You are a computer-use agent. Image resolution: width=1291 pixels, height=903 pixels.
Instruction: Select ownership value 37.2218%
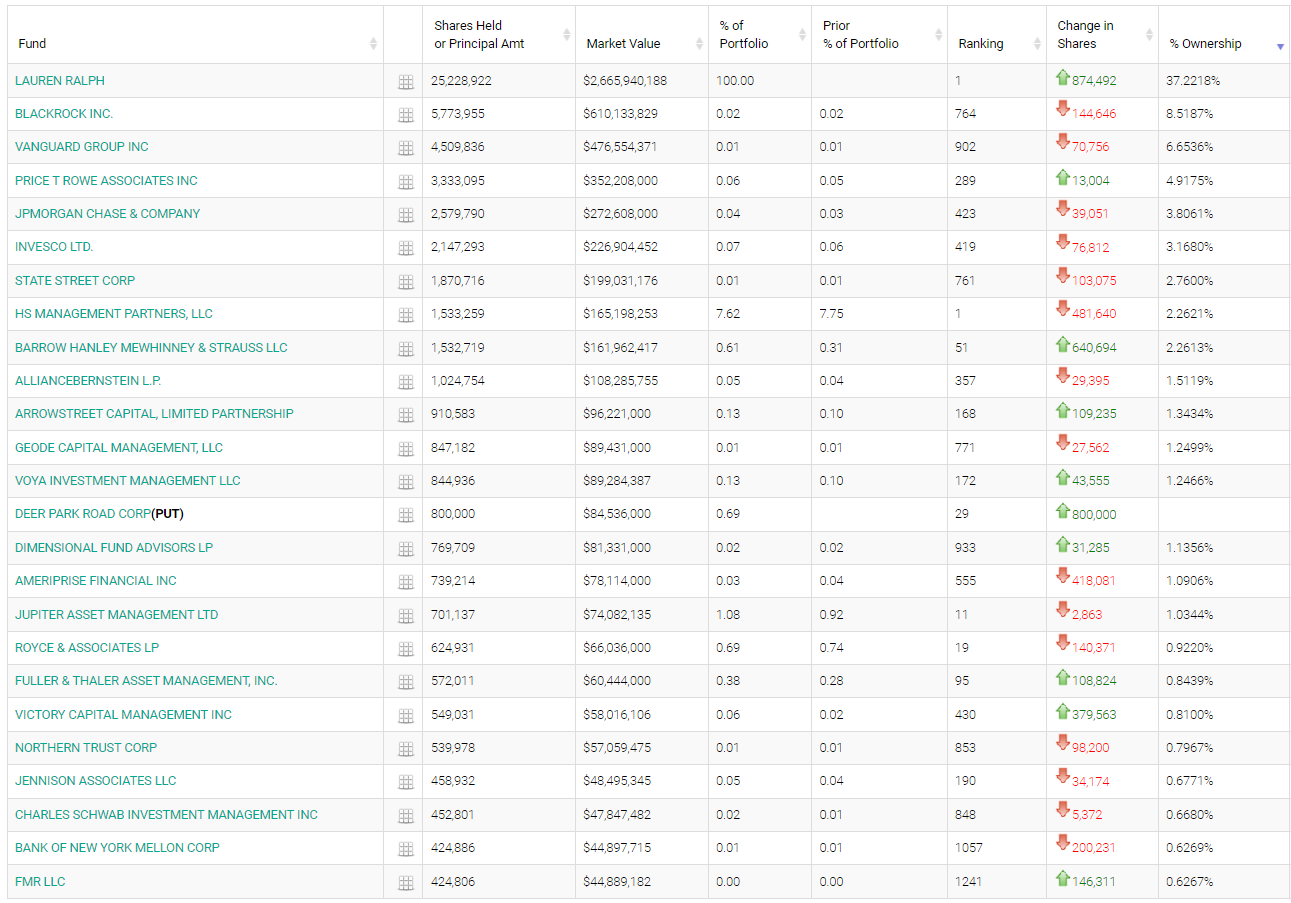(x=1193, y=80)
